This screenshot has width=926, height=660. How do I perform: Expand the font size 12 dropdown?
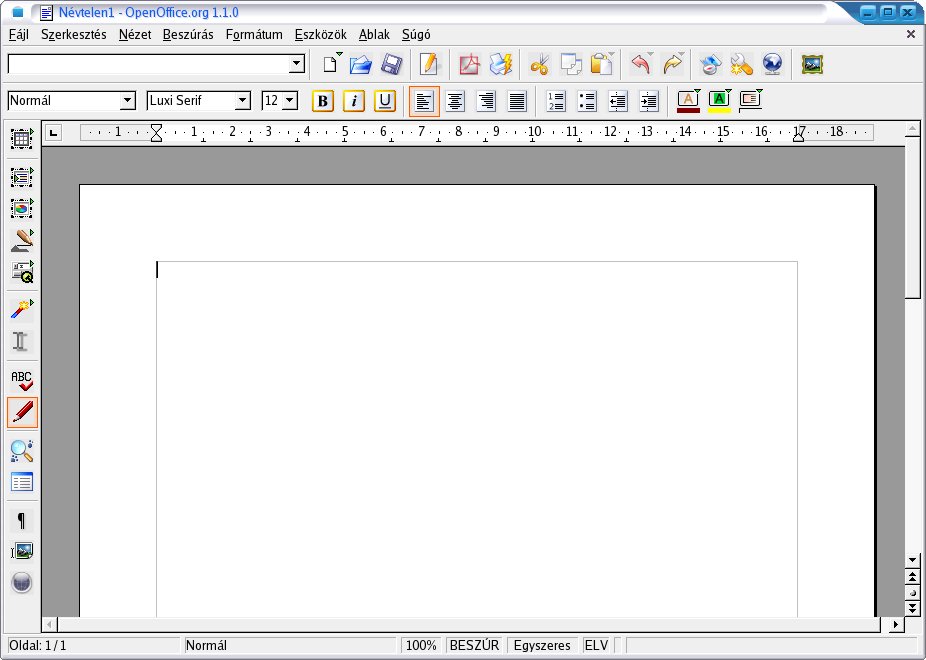point(289,101)
